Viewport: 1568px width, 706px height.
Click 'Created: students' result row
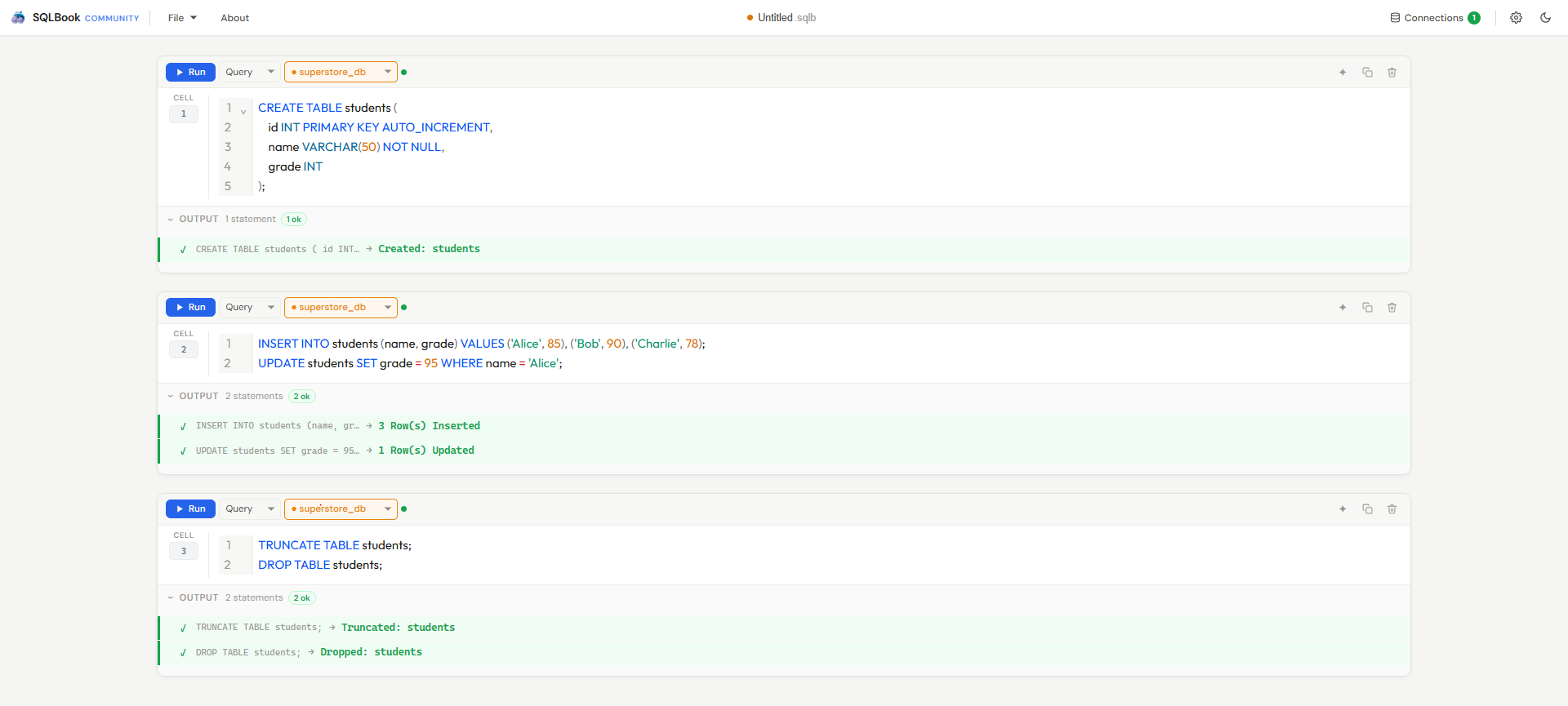coord(784,249)
